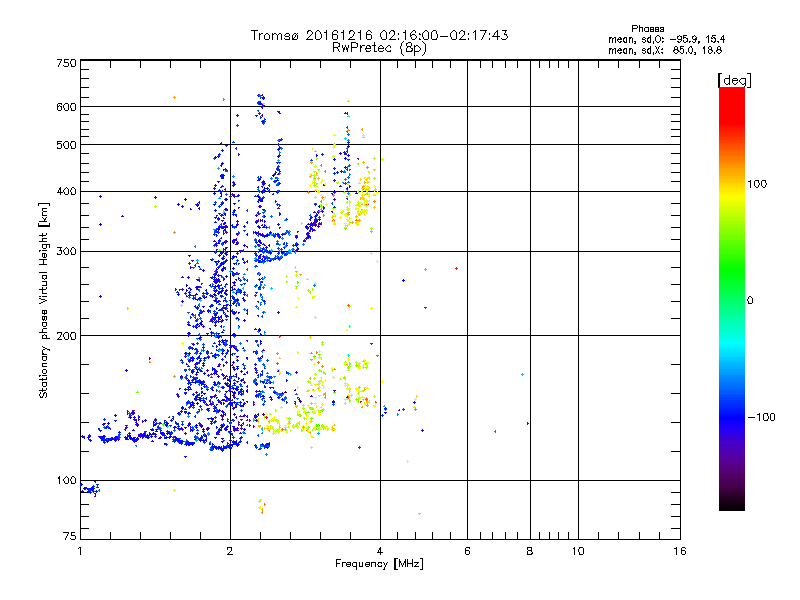
Task: Click the colorbar '0' tick label
Action: [749, 301]
